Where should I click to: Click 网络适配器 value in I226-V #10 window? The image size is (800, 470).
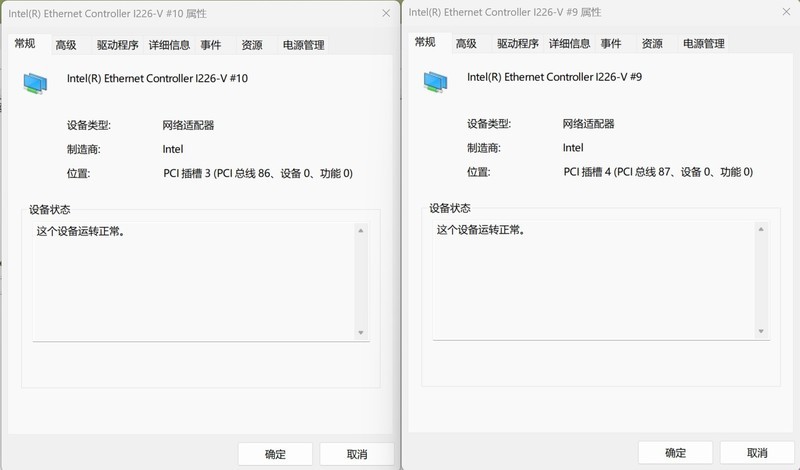[x=188, y=125]
